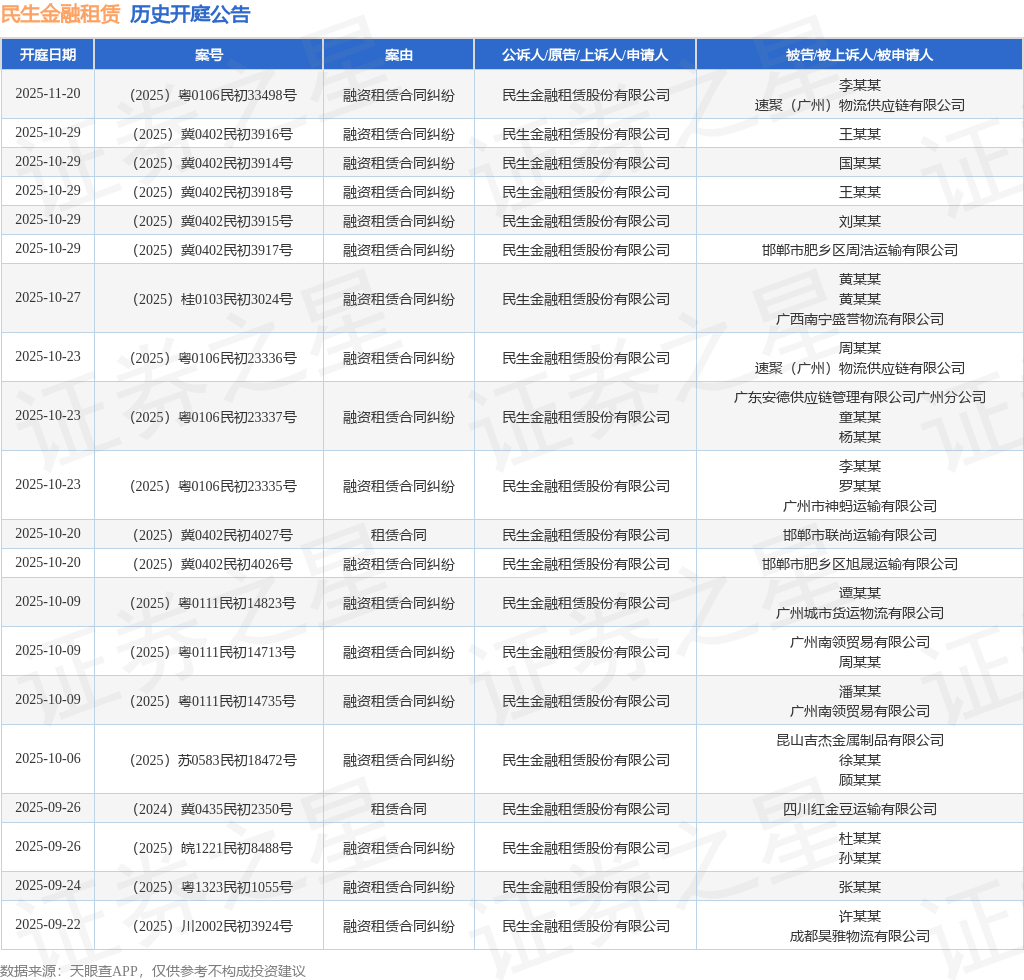
Task: Click the 公诉人/原告/上诉人/申请人 column header
Action: point(585,55)
